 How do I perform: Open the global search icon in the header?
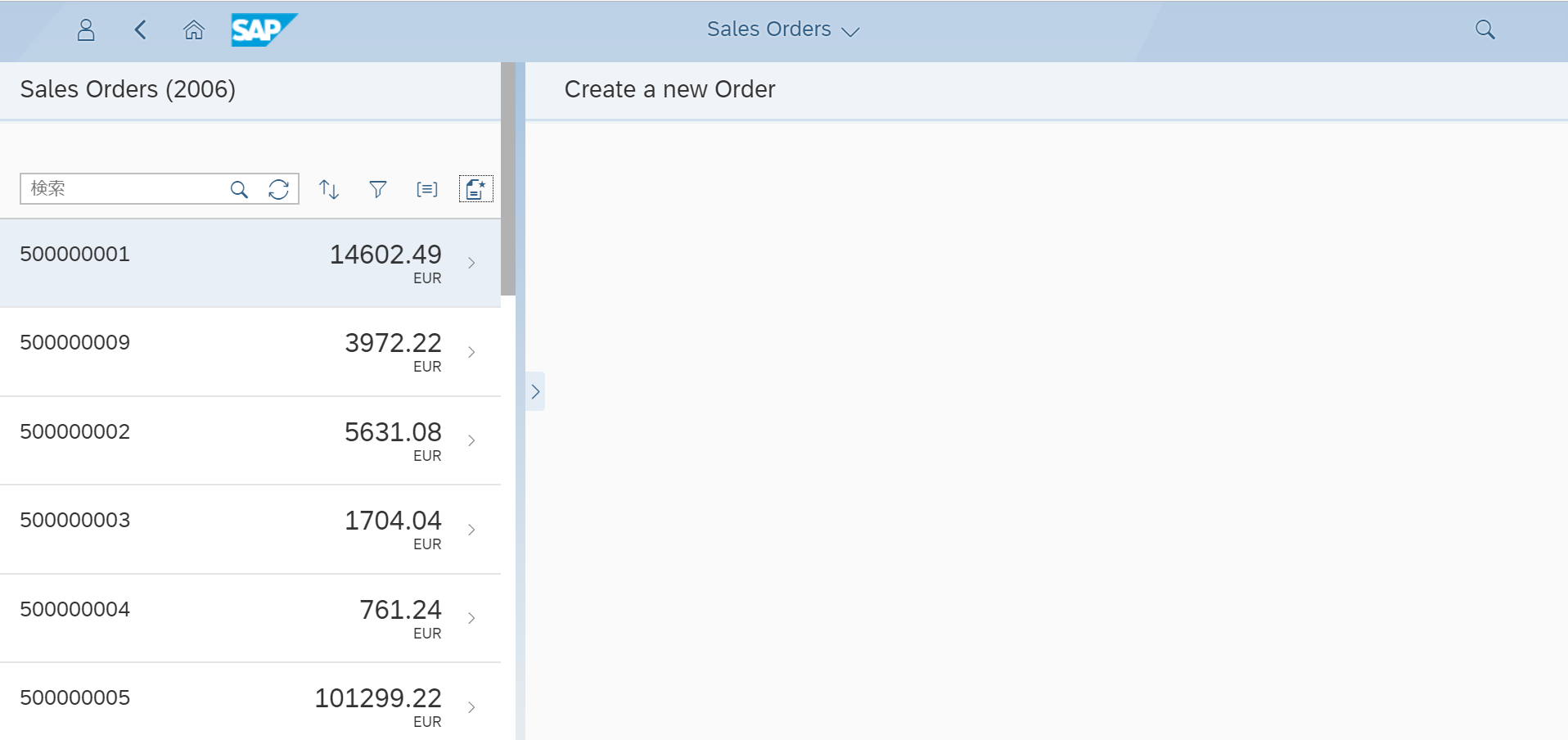(1485, 30)
